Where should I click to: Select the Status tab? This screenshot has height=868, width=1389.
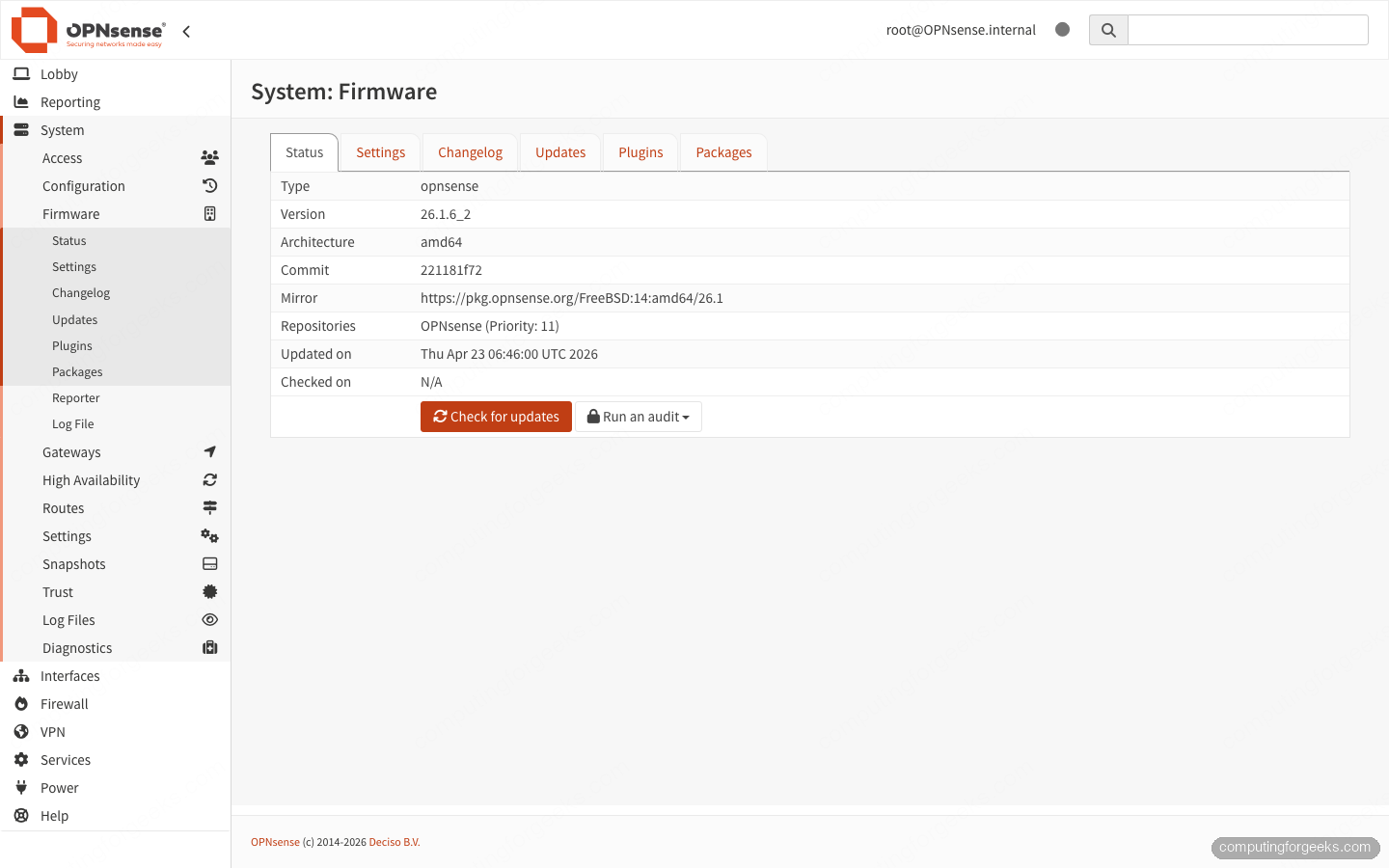[304, 152]
